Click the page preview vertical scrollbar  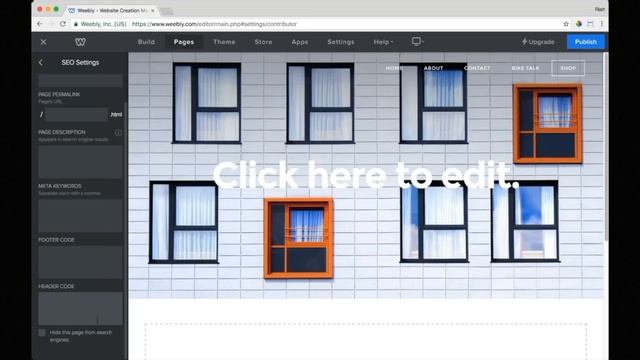[606, 147]
